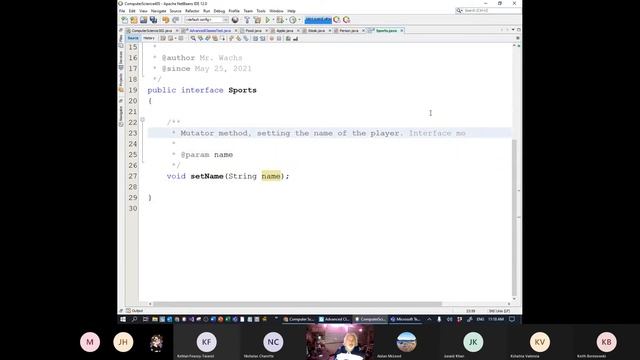This screenshot has width=640, height=360.
Task: Click the red Start Macro Recording icon
Action: point(271,38)
